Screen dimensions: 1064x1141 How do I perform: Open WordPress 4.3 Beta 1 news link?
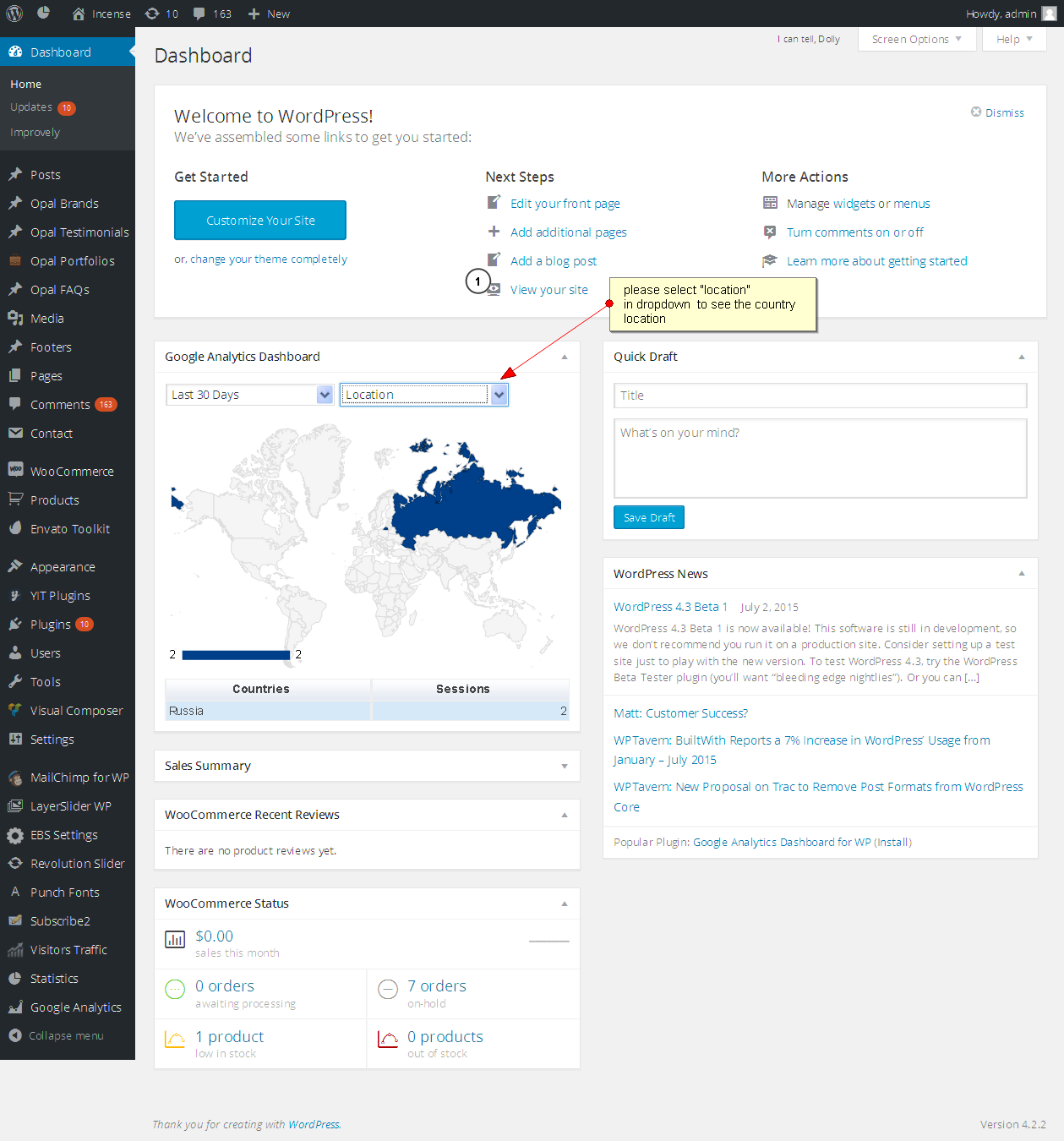click(x=670, y=607)
